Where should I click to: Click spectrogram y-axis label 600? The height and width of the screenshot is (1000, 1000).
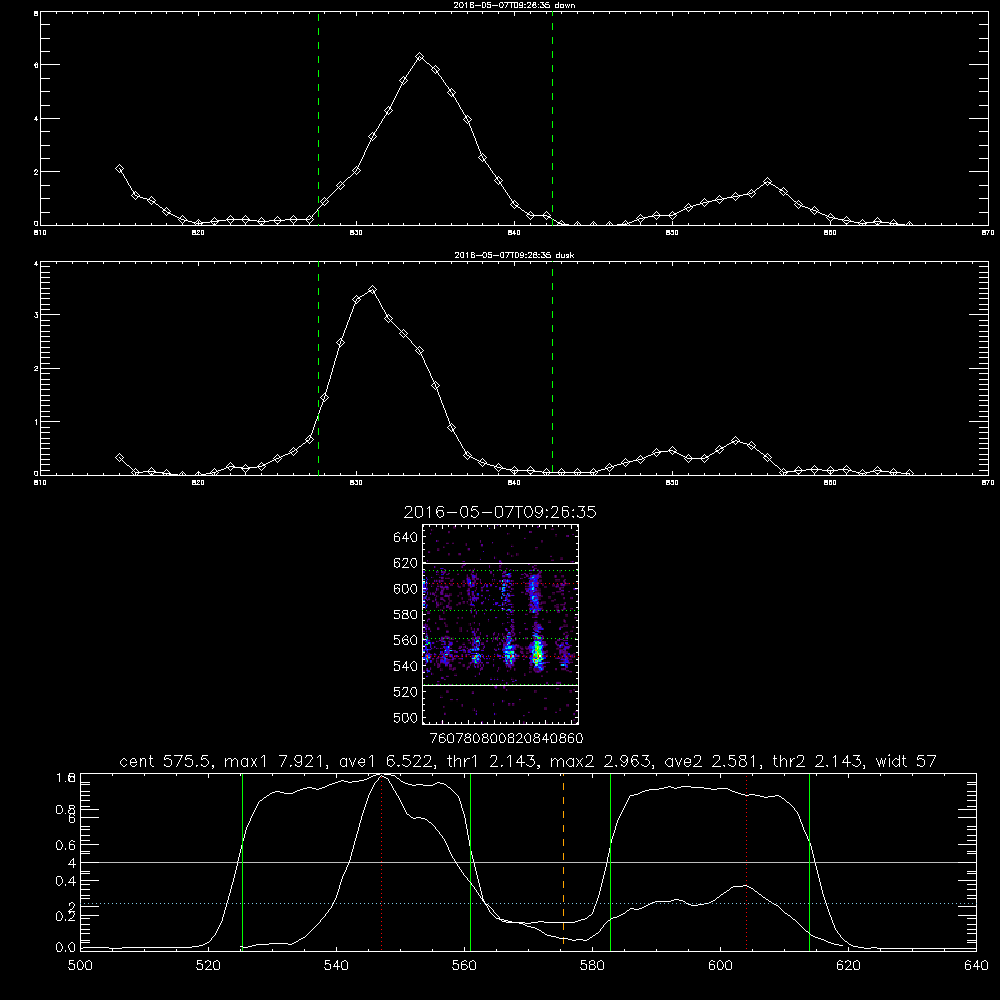pos(406,589)
